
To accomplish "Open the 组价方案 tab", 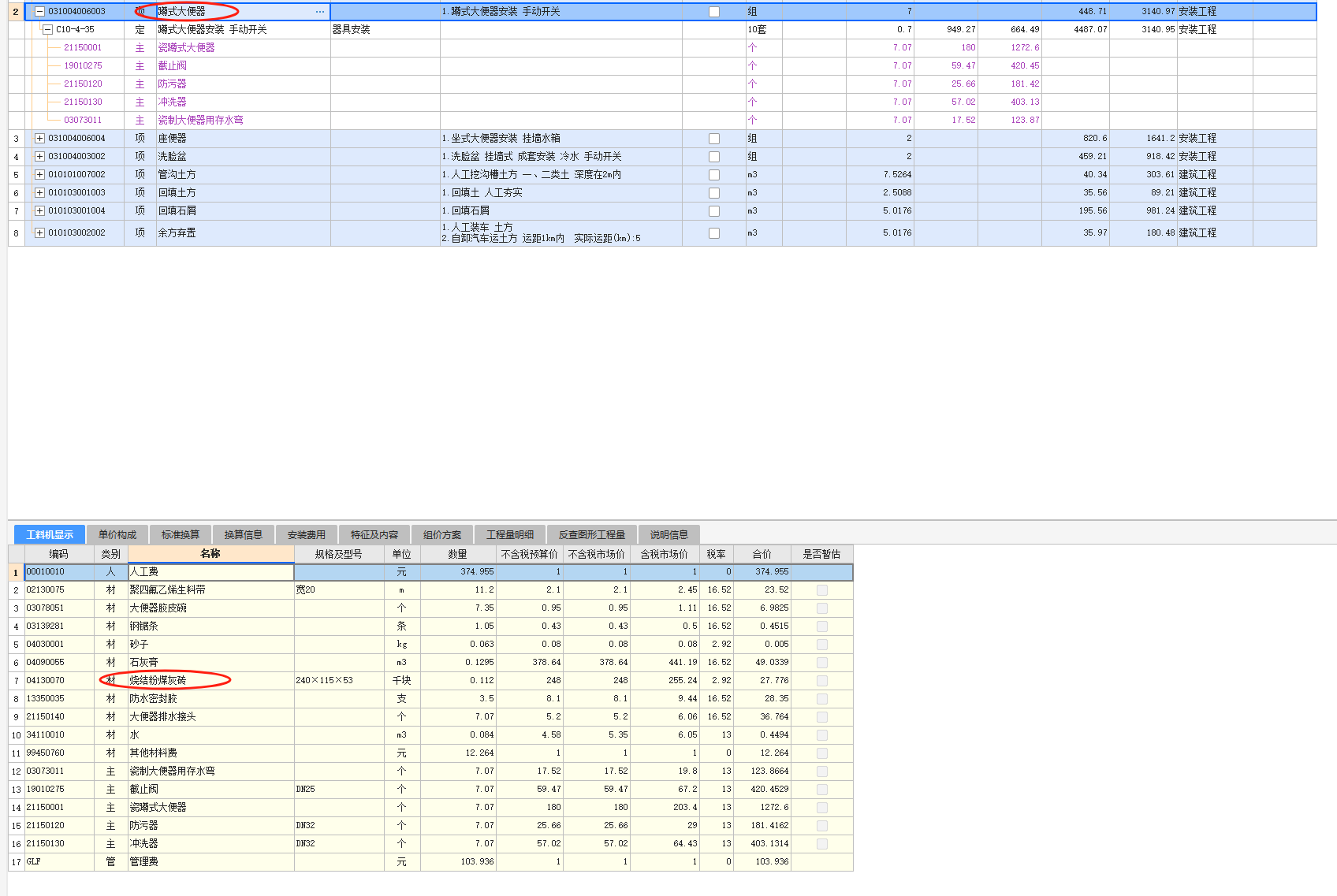I will tap(442, 534).
